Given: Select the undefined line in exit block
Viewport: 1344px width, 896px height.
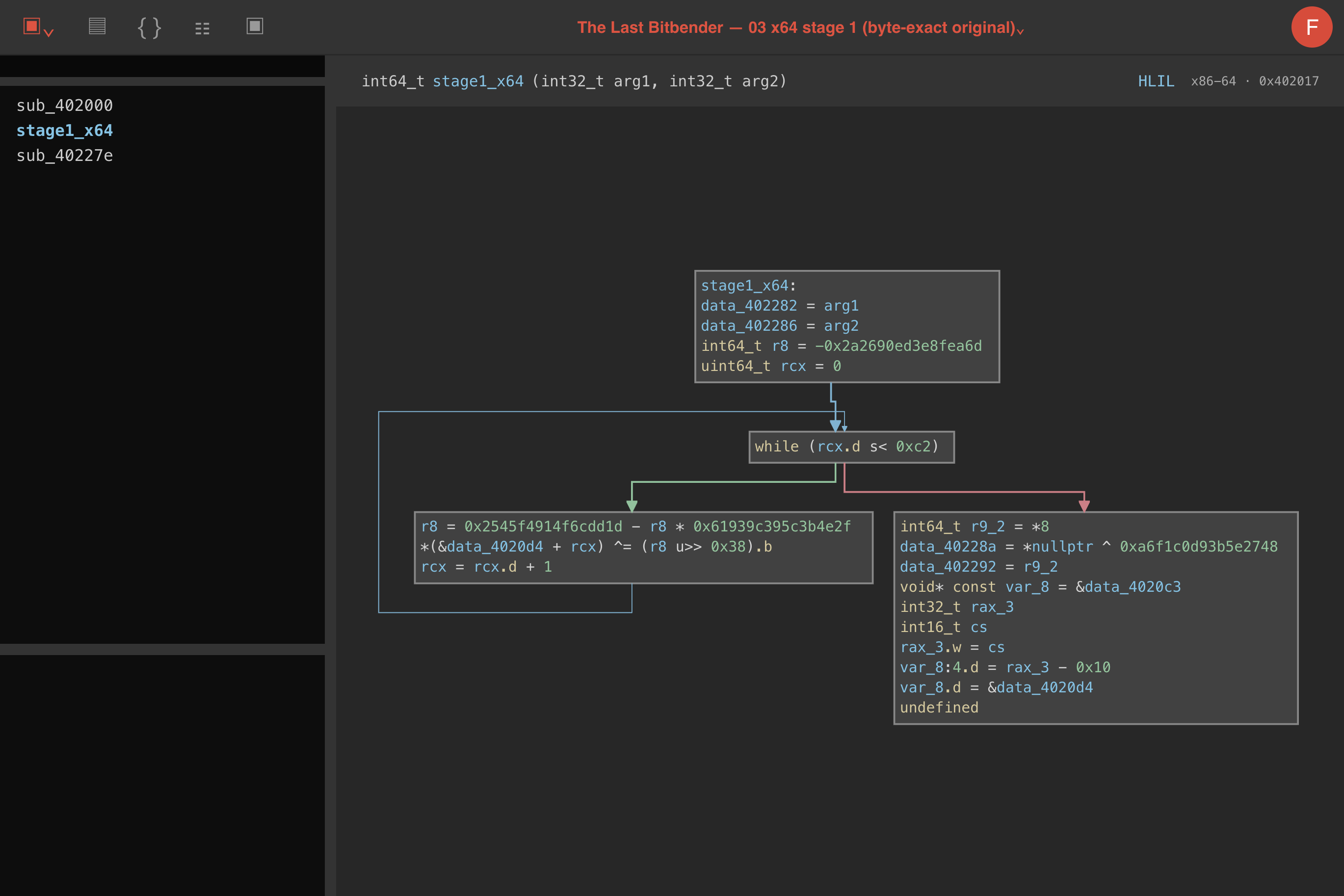Looking at the screenshot, I should (x=939, y=708).
